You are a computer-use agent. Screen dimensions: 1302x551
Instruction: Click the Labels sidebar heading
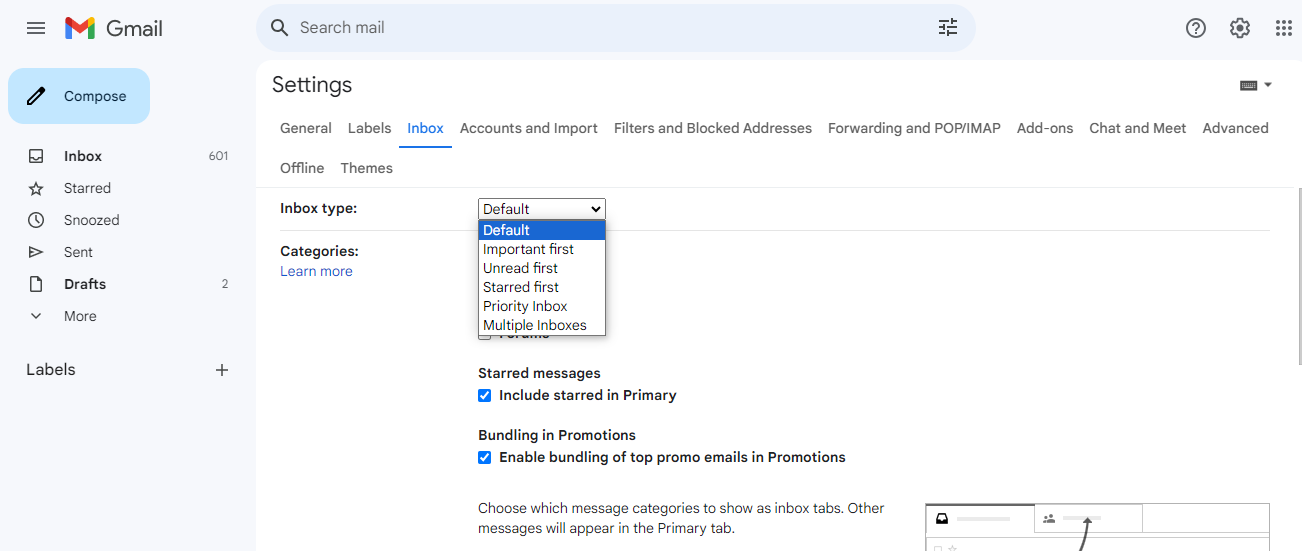(51, 370)
